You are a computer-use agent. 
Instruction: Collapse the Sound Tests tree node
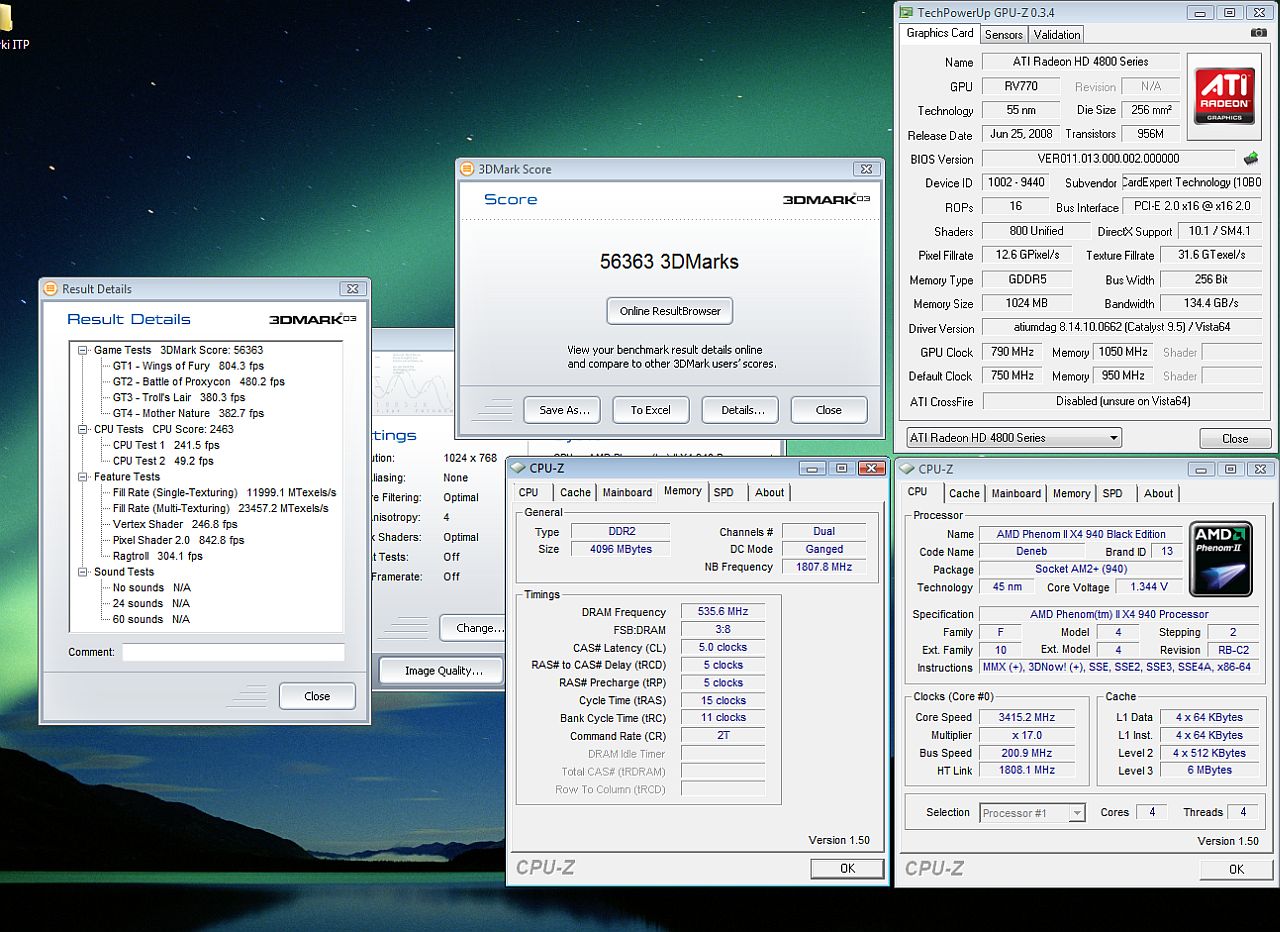(83, 572)
